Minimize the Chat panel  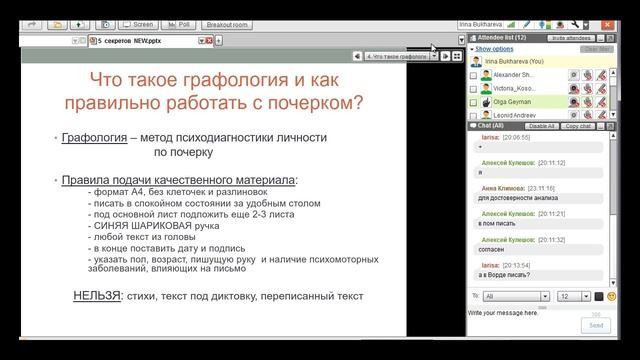click(x=600, y=126)
